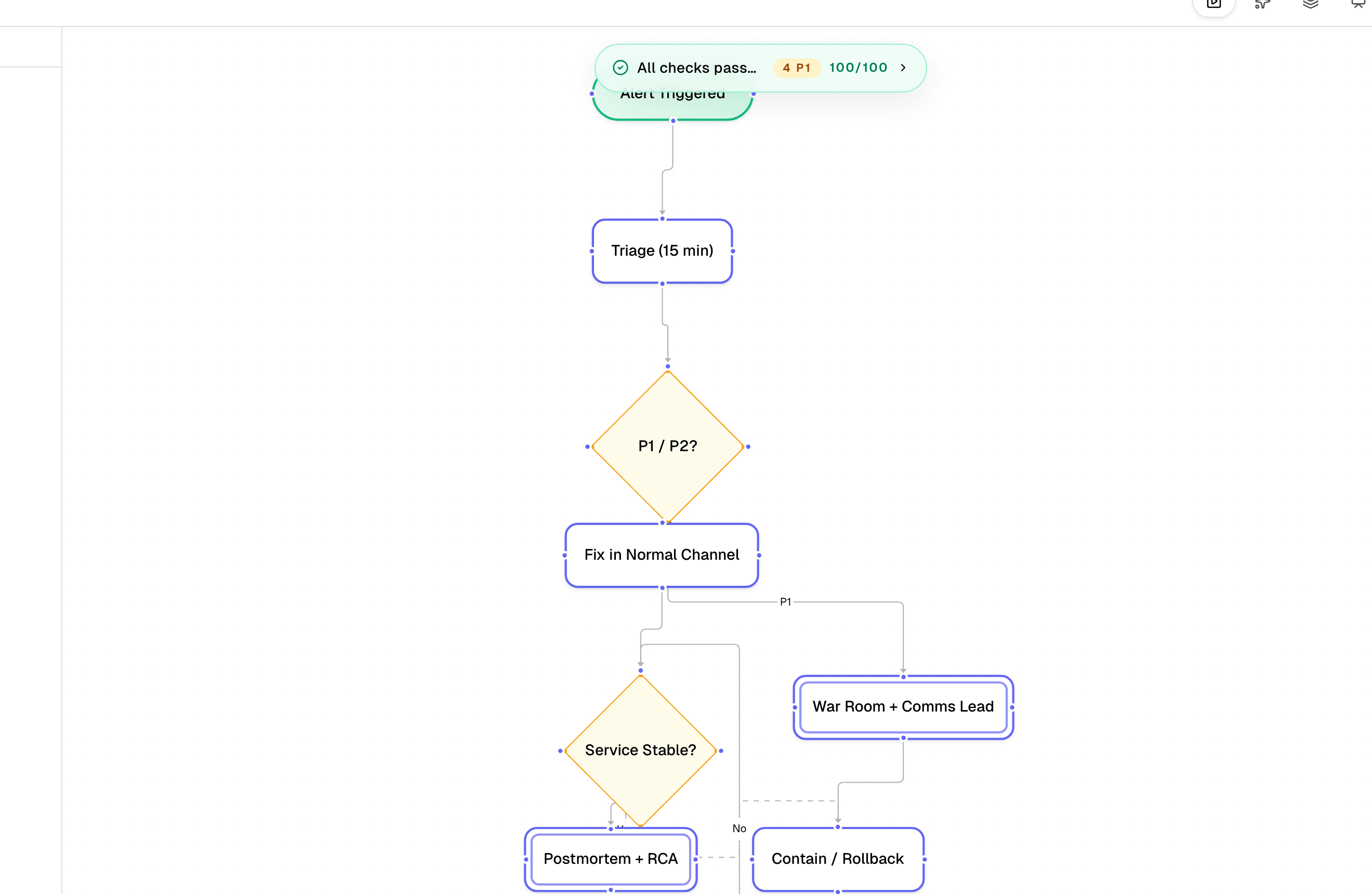Select the War Room + Comms Lead node
Screen dimensions: 1372x894
point(903,707)
